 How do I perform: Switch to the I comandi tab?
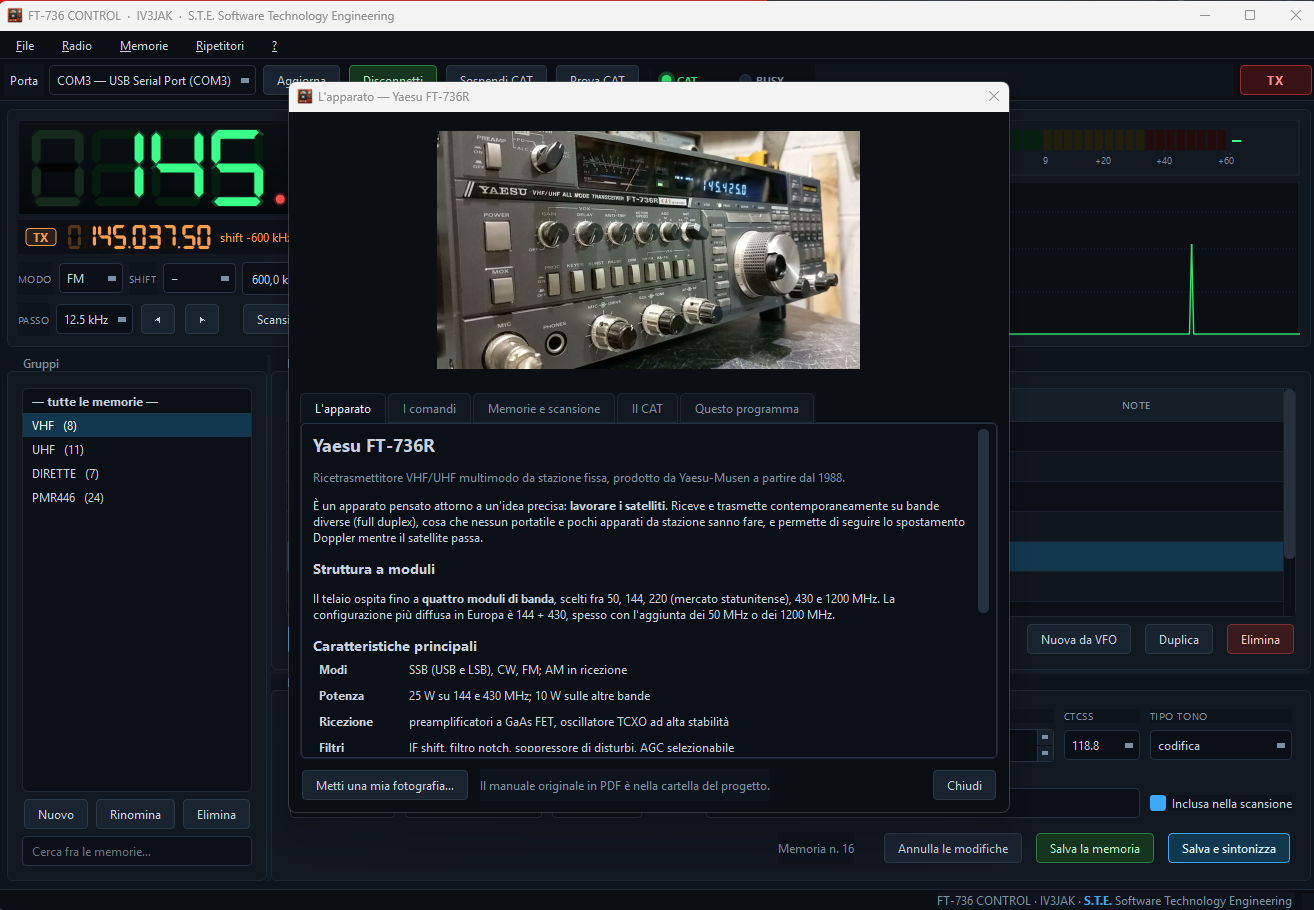430,408
